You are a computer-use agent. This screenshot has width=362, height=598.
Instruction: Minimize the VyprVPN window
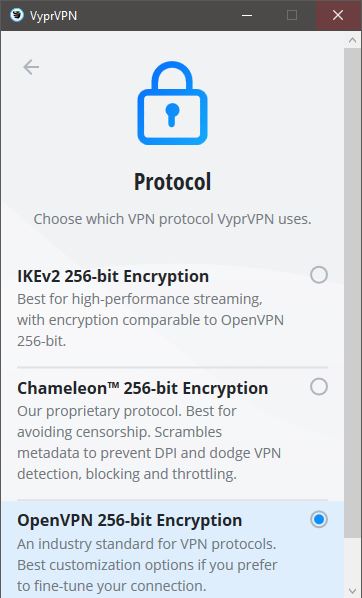247,15
